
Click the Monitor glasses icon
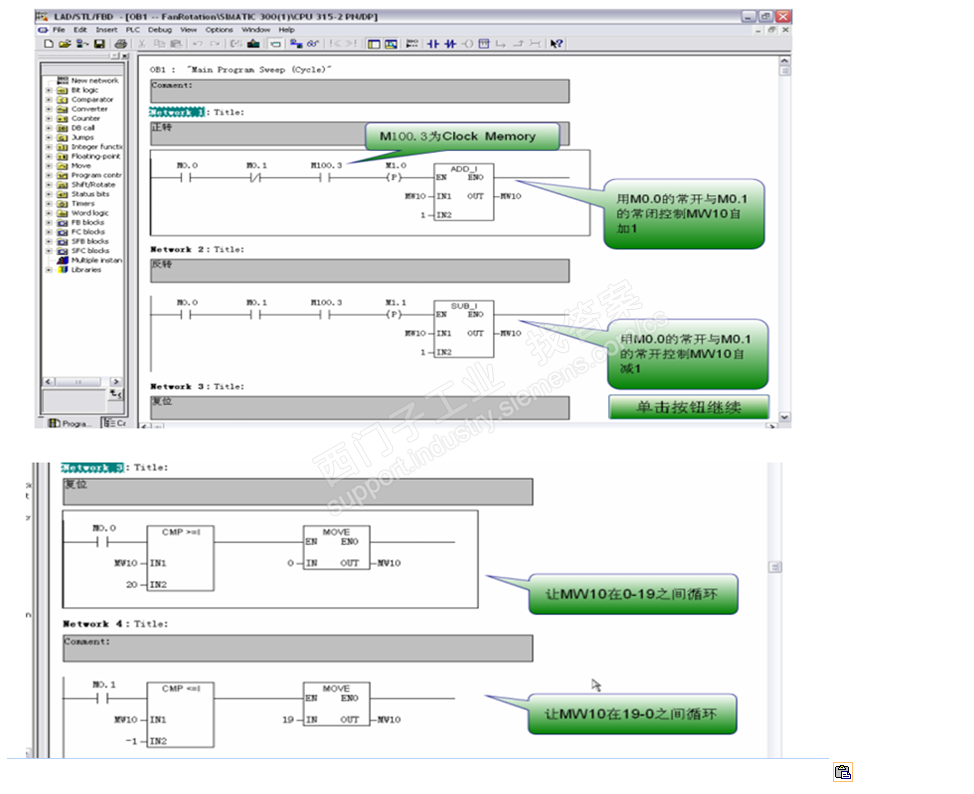312,43
